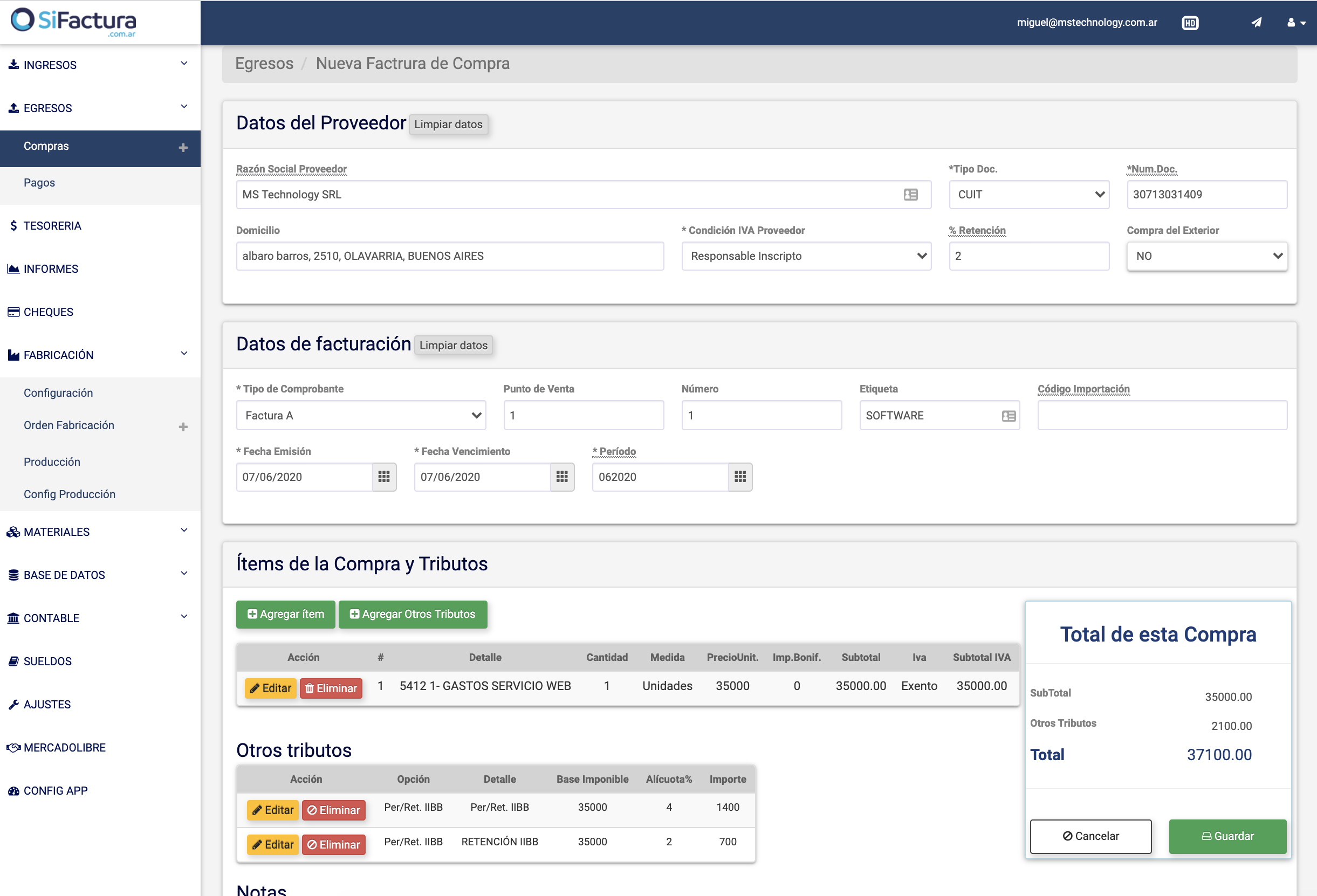
Task: Click the paper plane icon in header
Action: [x=1256, y=23]
